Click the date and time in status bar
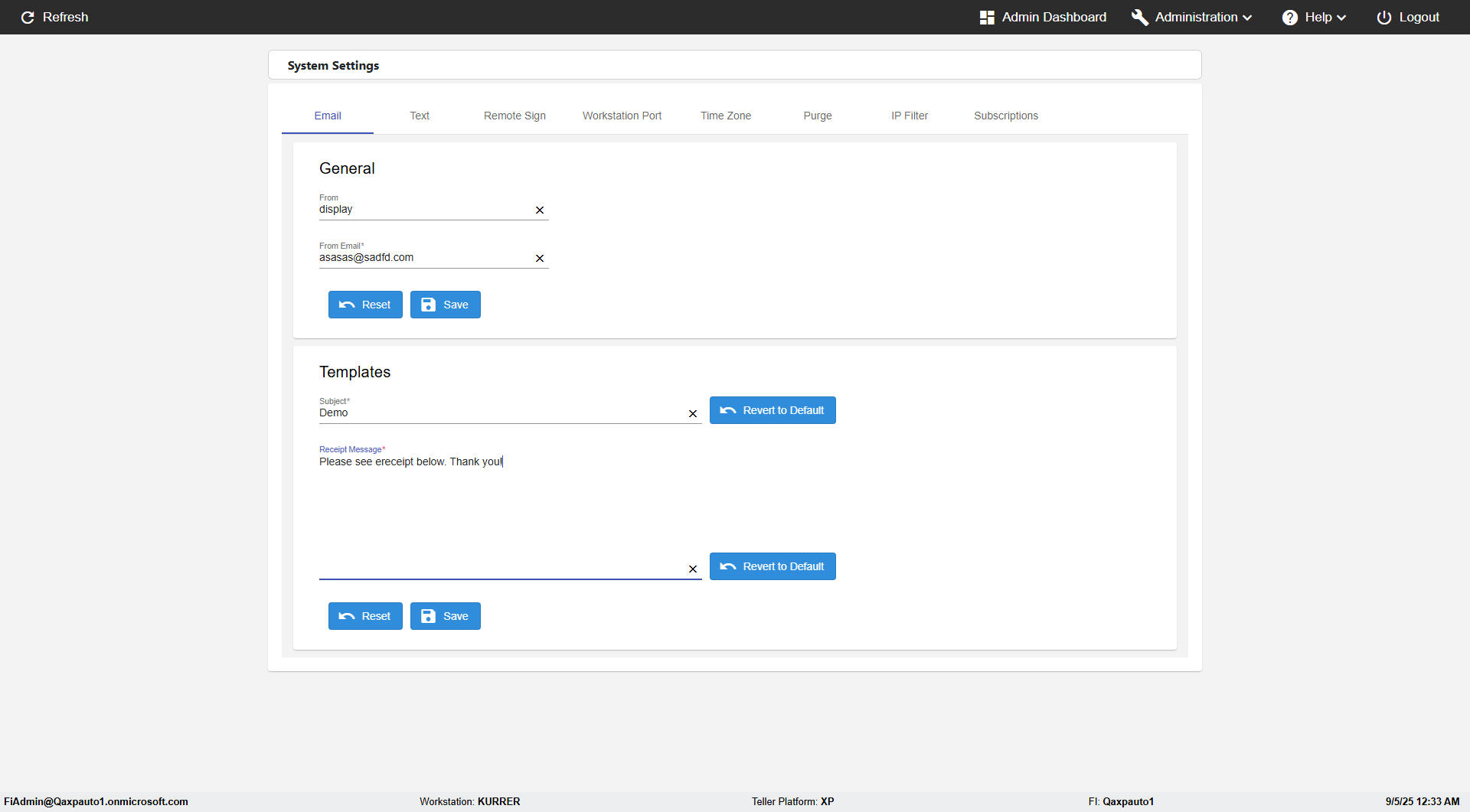Viewport: 1470px width, 812px height. (x=1423, y=801)
